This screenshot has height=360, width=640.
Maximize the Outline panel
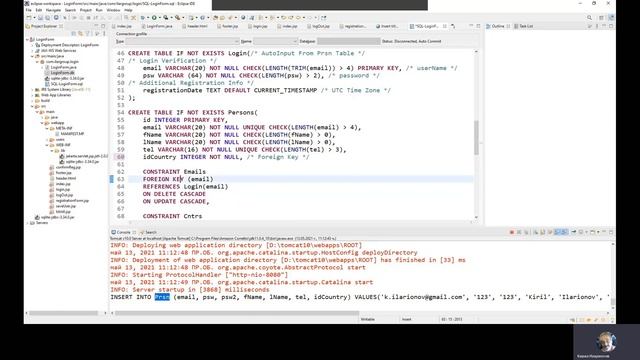pyautogui.click(x=611, y=26)
